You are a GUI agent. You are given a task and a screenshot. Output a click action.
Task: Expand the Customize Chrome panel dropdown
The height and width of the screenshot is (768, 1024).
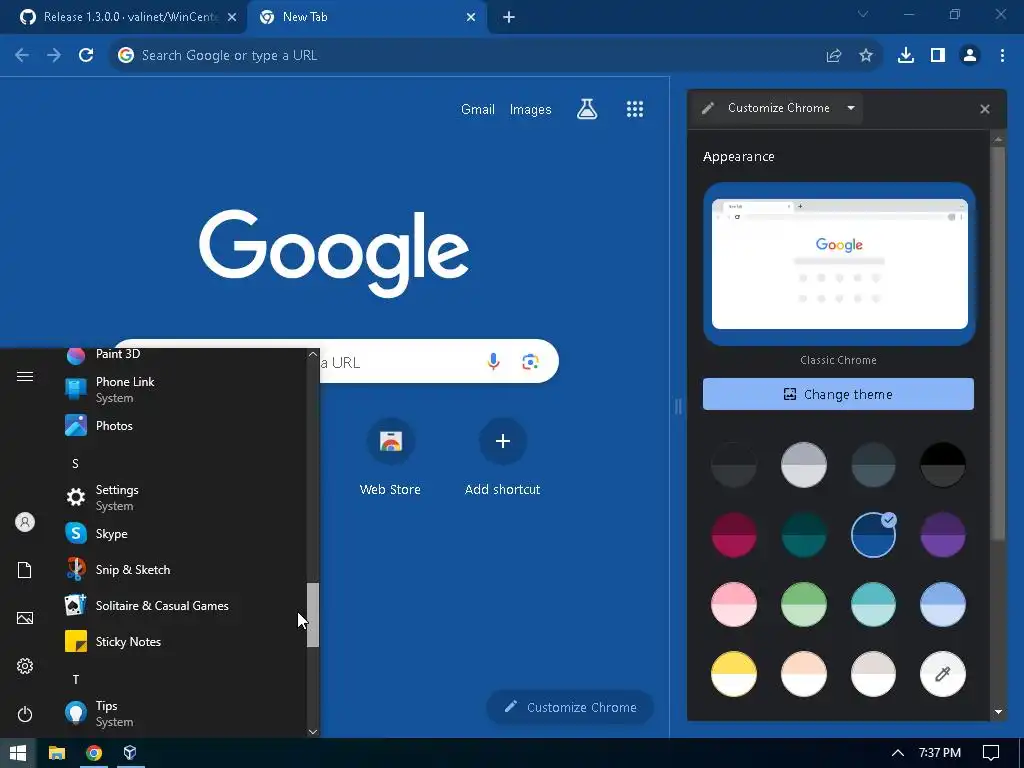tap(851, 108)
